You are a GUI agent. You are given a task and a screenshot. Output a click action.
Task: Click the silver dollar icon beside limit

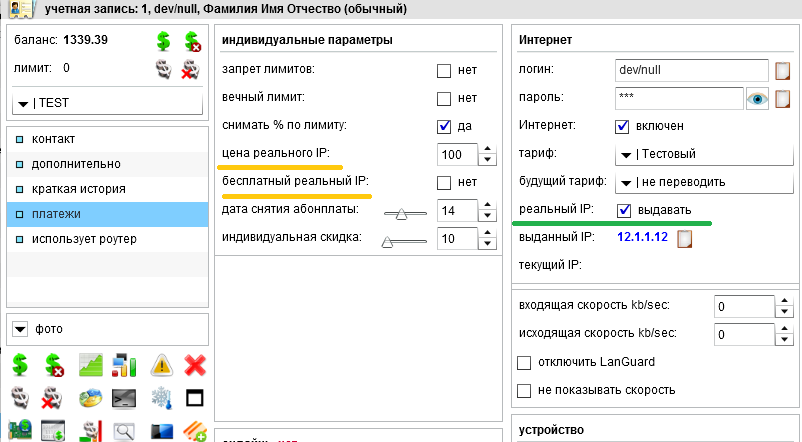[163, 69]
